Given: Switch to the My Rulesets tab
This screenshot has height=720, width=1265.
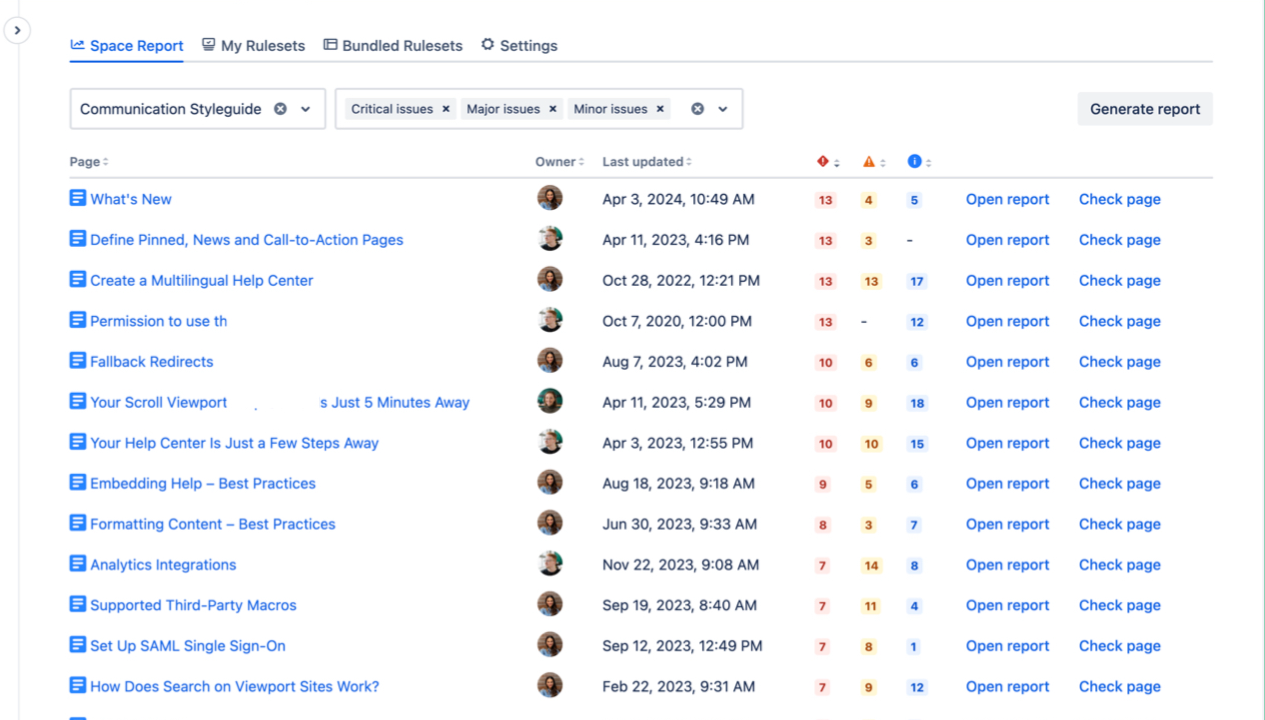Looking at the screenshot, I should pos(253,46).
